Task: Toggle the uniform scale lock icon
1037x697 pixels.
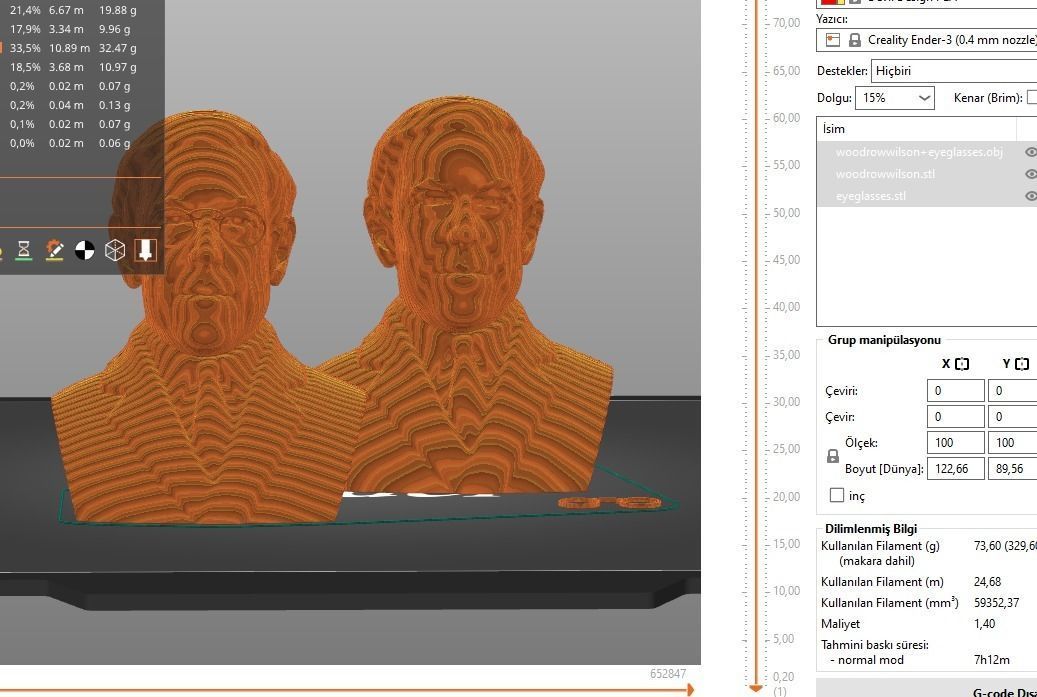Action: point(833,456)
